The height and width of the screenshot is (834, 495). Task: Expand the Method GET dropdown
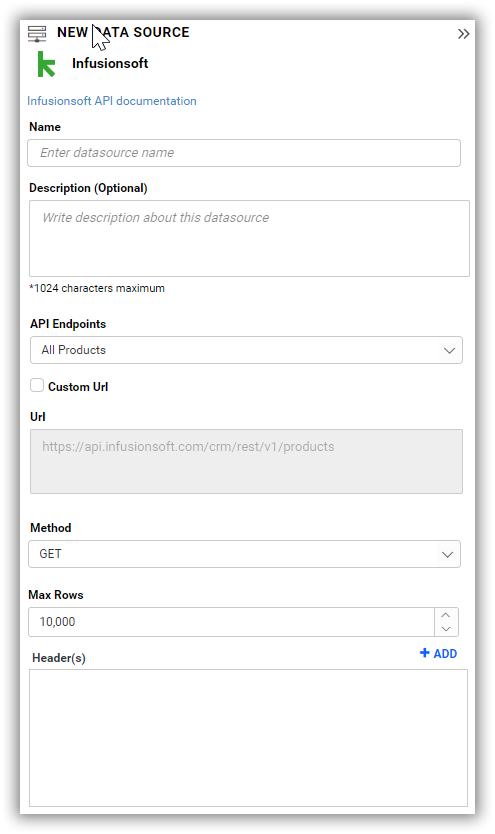coord(245,554)
